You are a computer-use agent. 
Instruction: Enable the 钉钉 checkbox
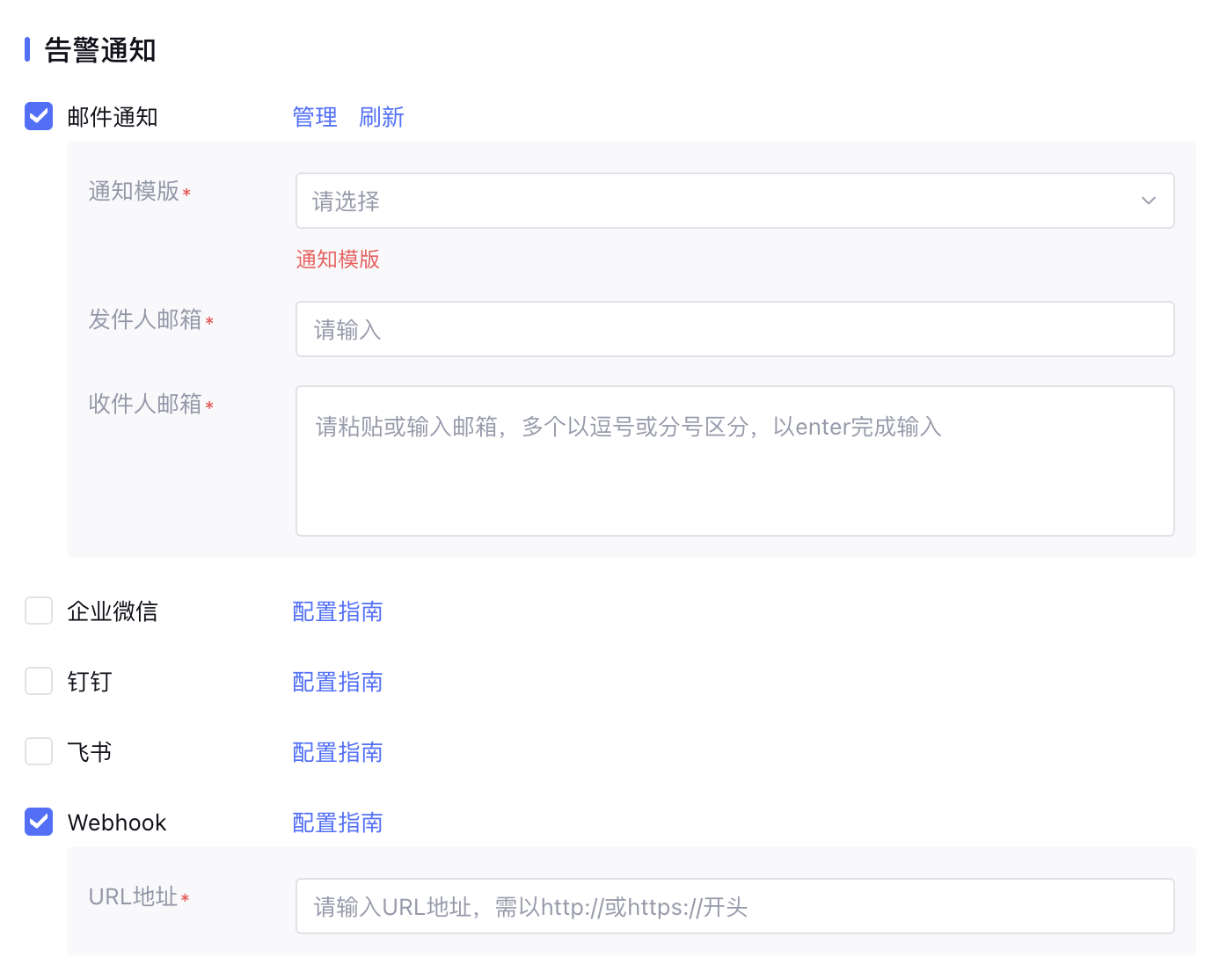pyautogui.click(x=39, y=681)
